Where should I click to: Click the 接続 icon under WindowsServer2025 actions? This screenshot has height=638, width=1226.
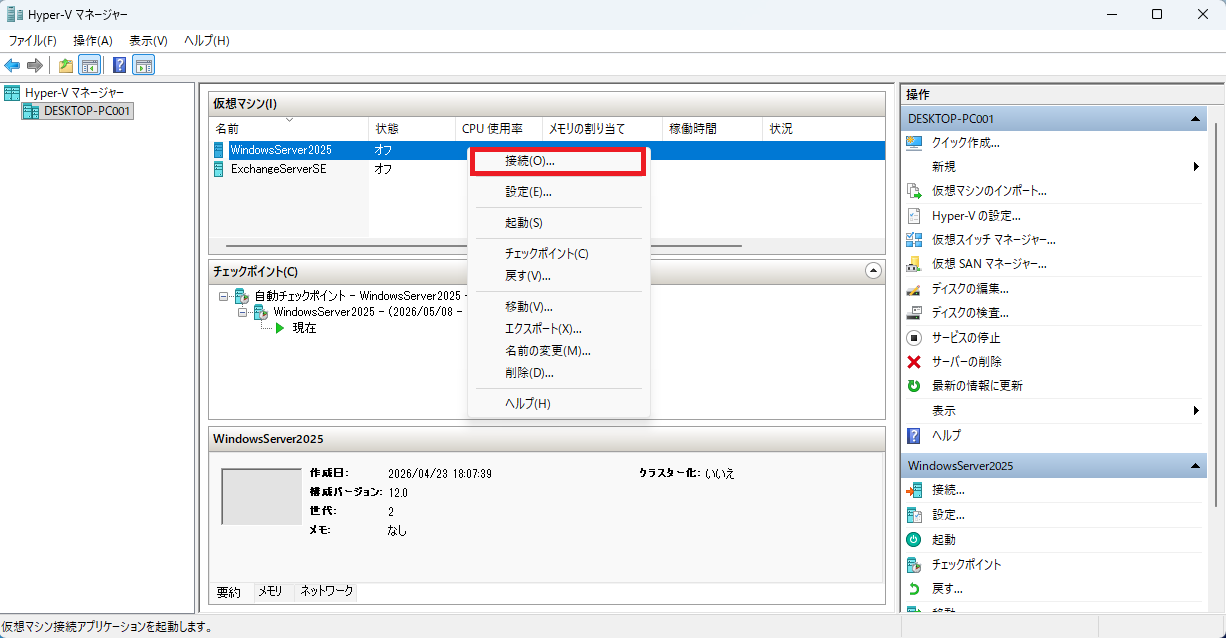coord(913,490)
